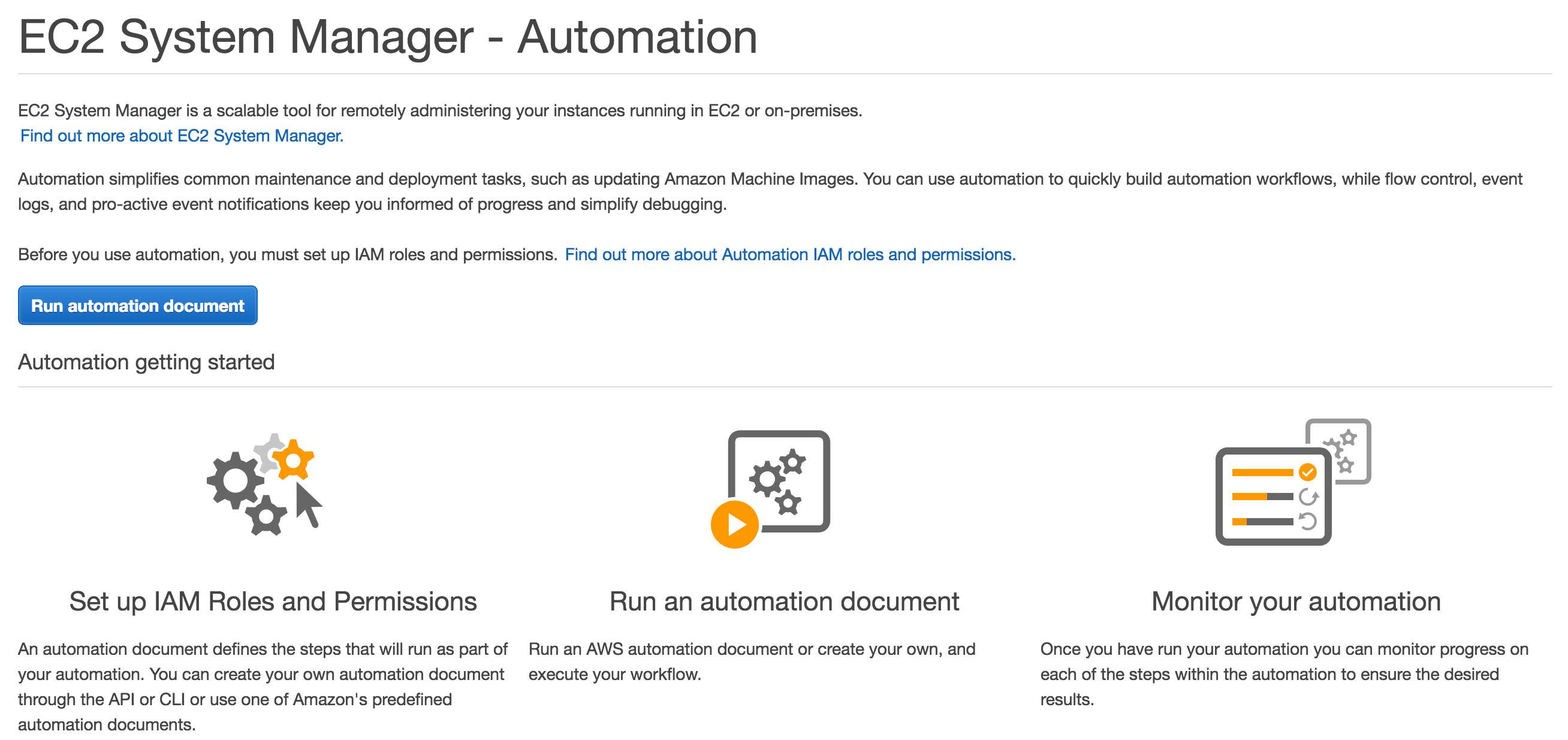Click the orange gear in IAM illustration
Viewport: 1568px width, 740px height.
294,461
